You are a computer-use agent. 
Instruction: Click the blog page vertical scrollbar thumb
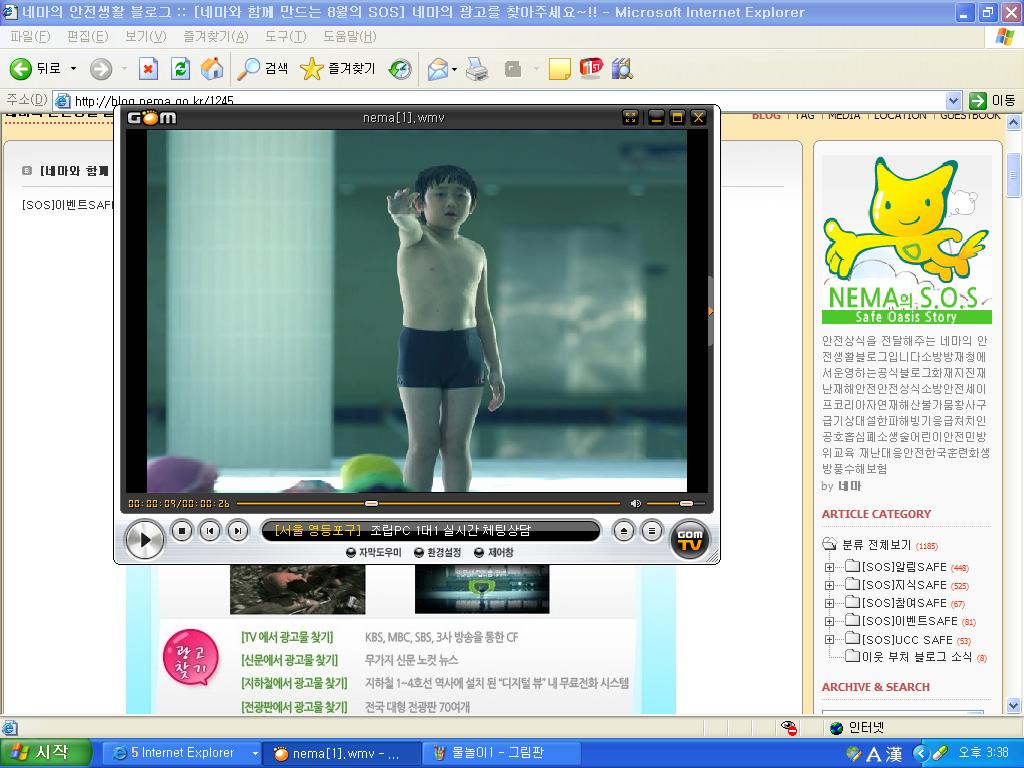[1014, 174]
